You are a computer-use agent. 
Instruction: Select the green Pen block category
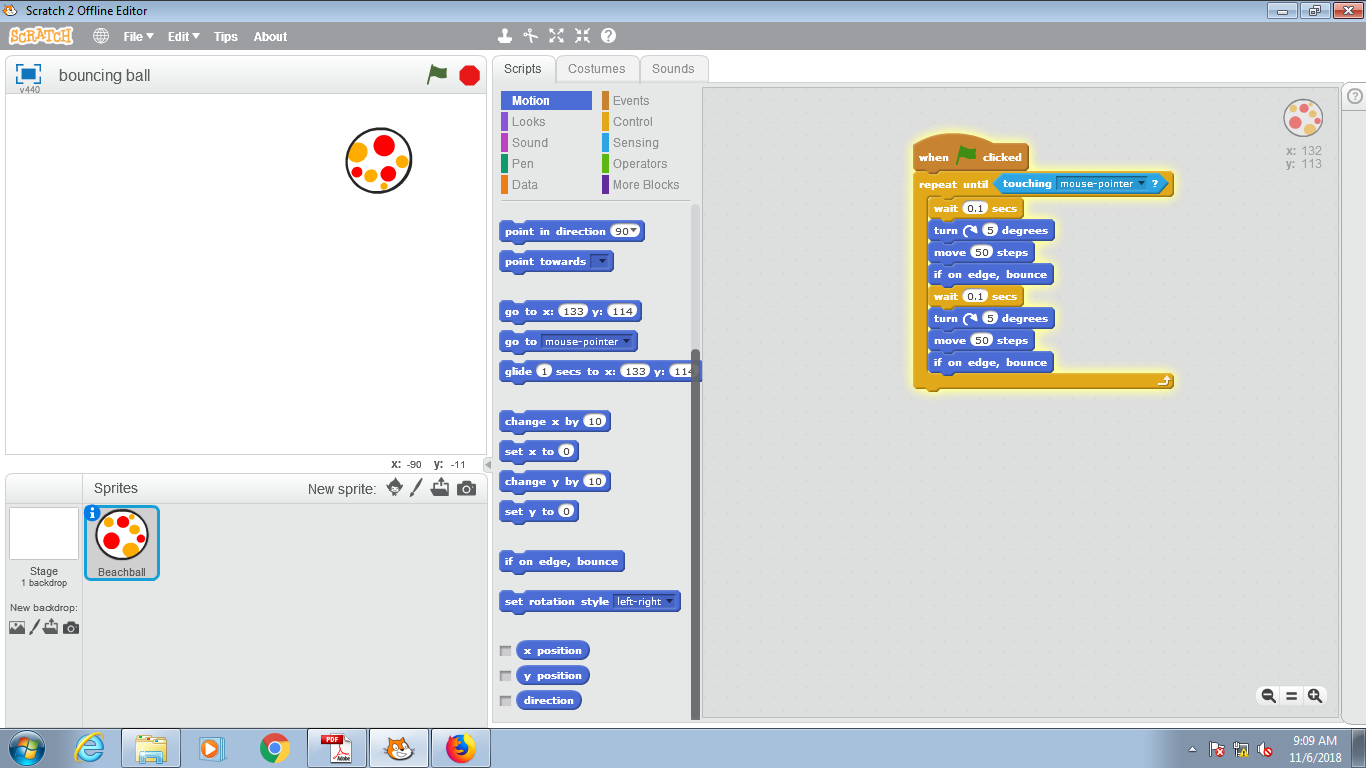point(524,163)
